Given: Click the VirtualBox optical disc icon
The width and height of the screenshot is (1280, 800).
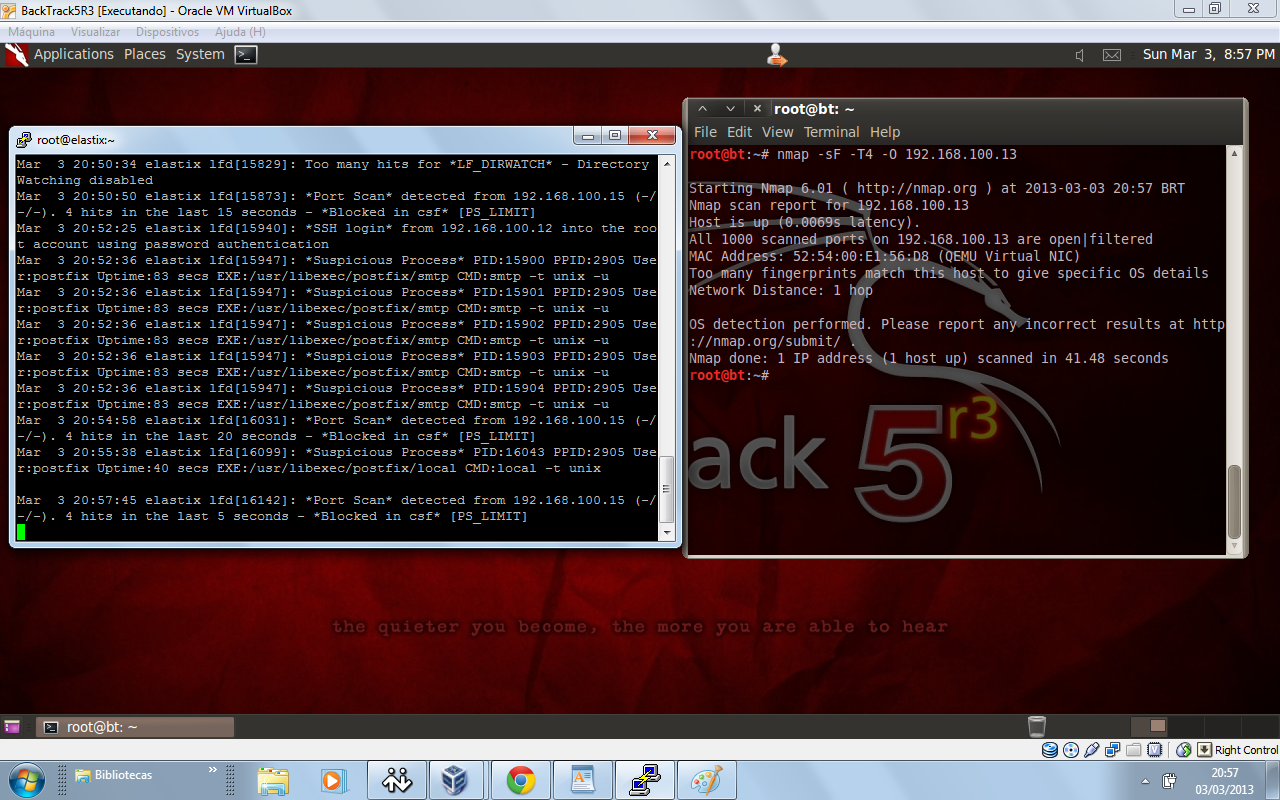Looking at the screenshot, I should [1071, 750].
